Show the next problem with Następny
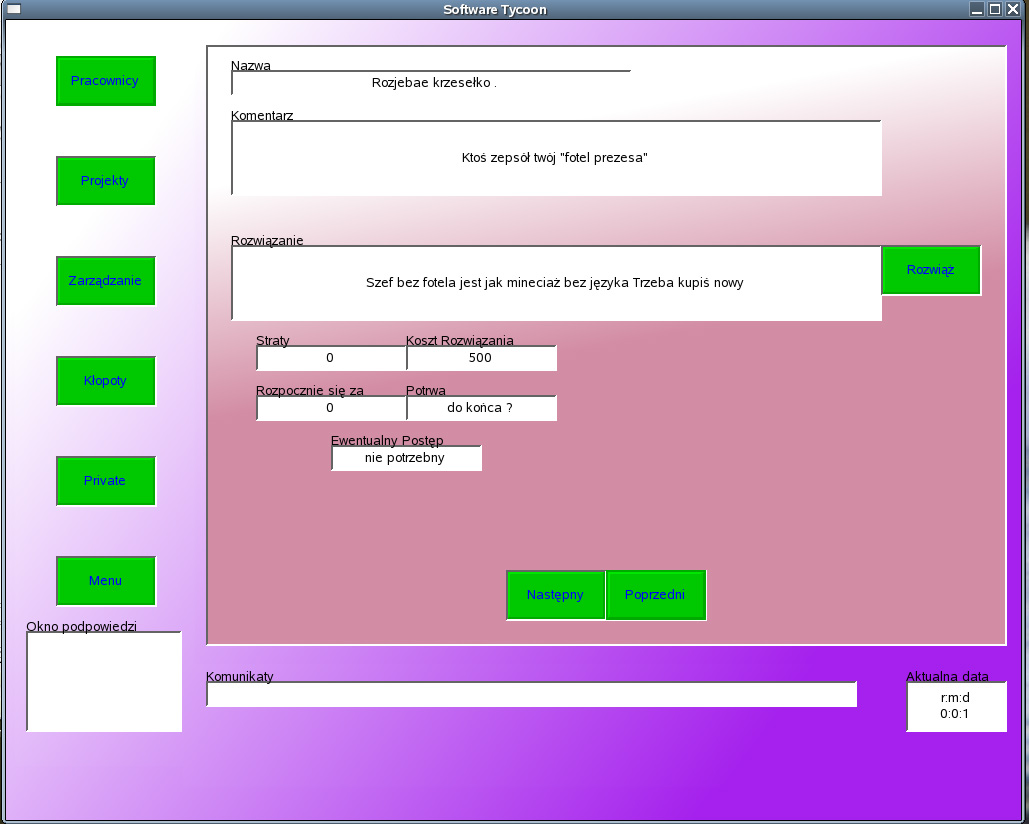The height and width of the screenshot is (824, 1029). [555, 595]
